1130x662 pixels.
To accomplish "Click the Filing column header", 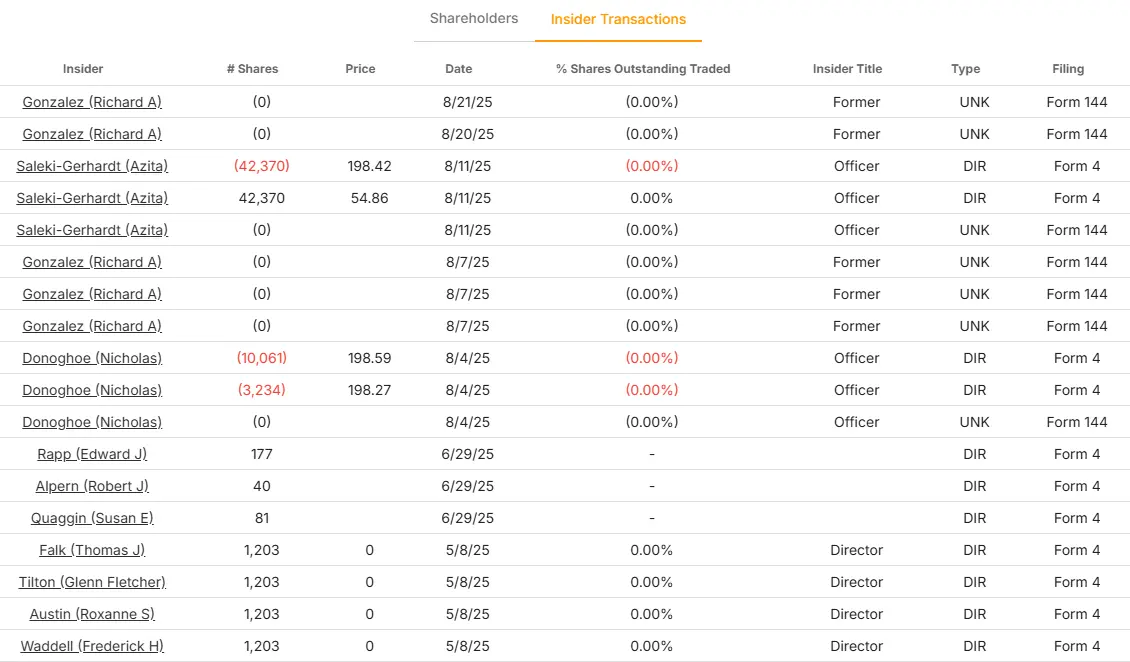I will point(1068,69).
